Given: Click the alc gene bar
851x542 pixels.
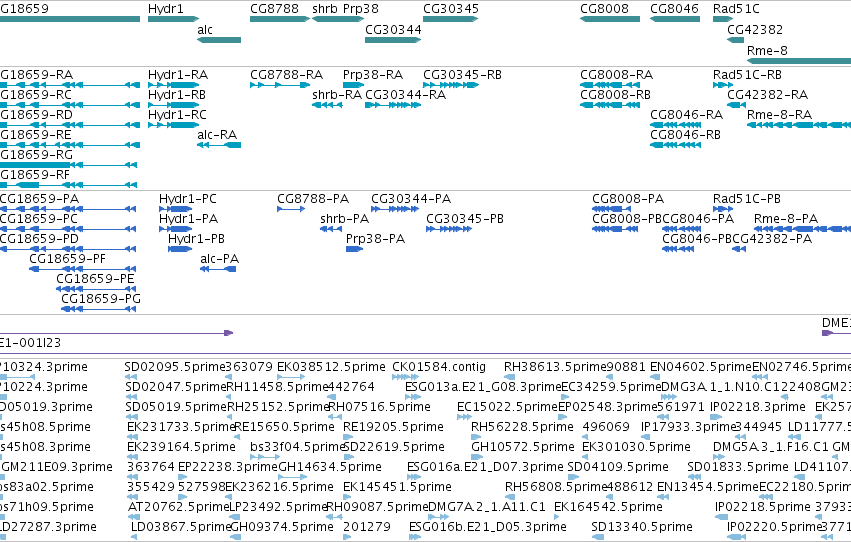Looking at the screenshot, I should point(219,40).
